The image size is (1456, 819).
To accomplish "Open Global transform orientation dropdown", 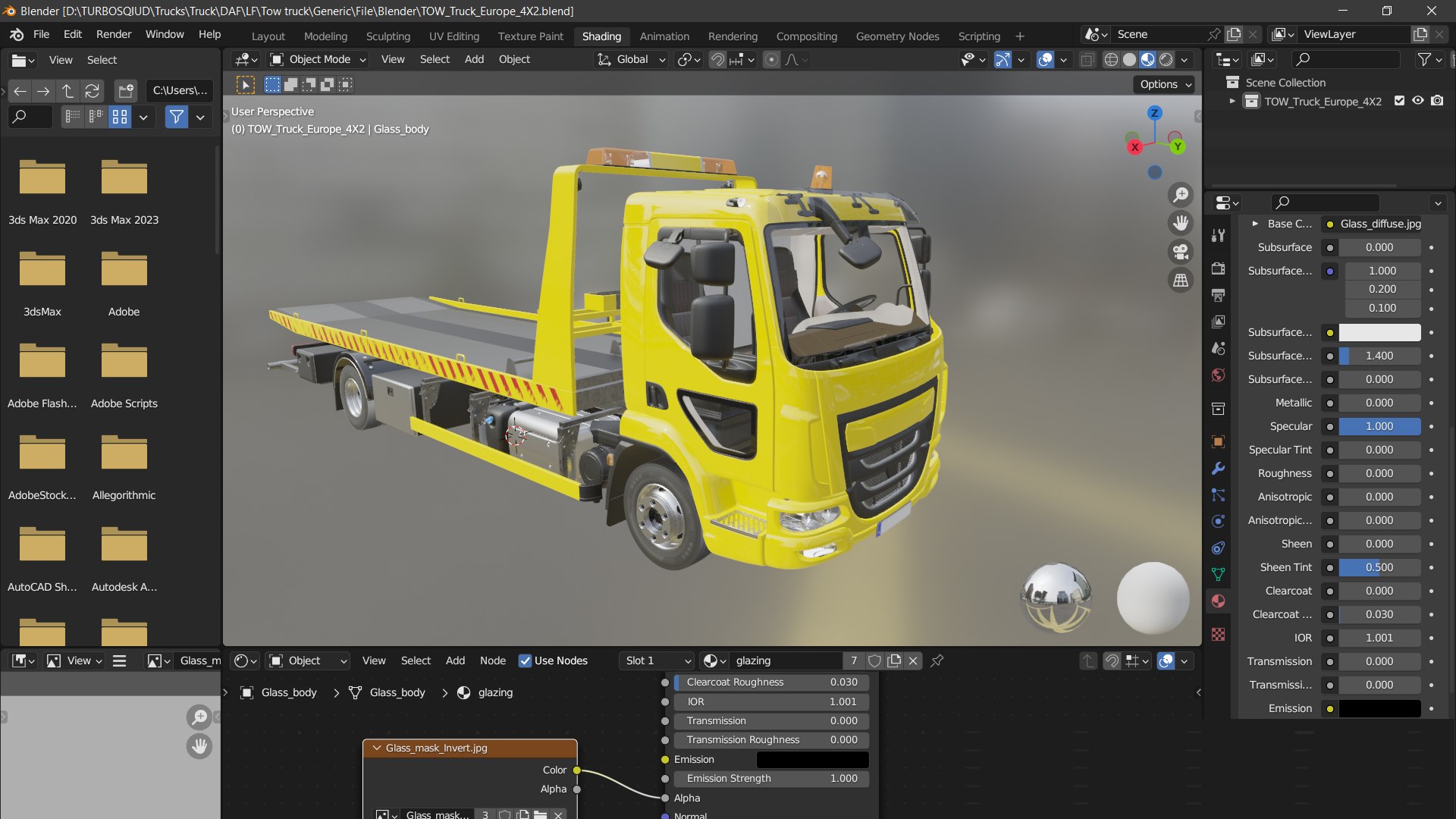I will (632, 60).
